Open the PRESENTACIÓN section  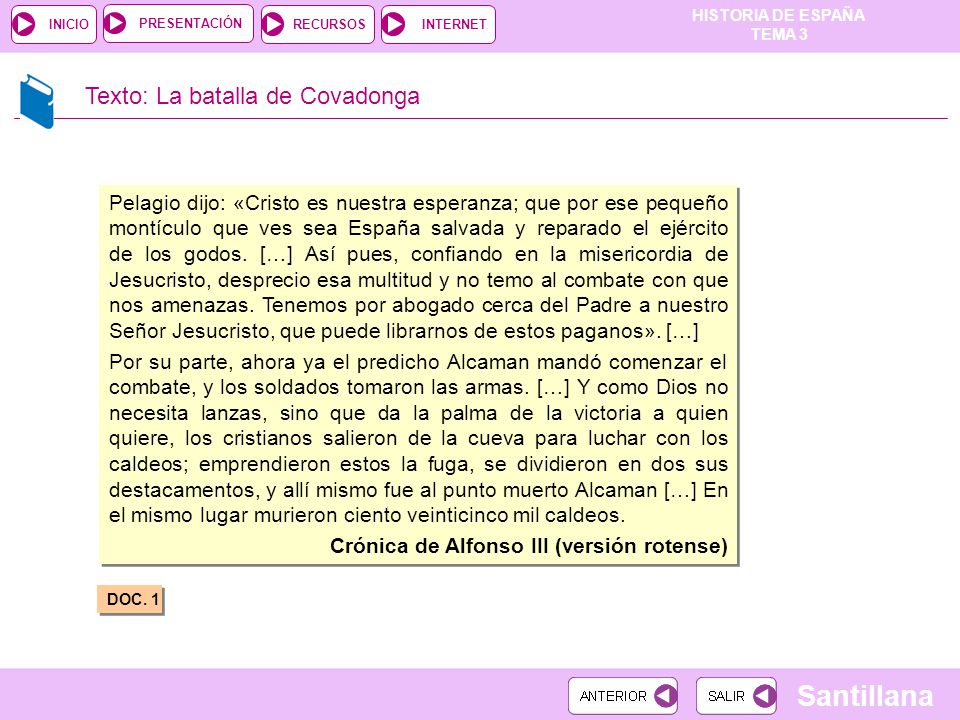click(178, 24)
